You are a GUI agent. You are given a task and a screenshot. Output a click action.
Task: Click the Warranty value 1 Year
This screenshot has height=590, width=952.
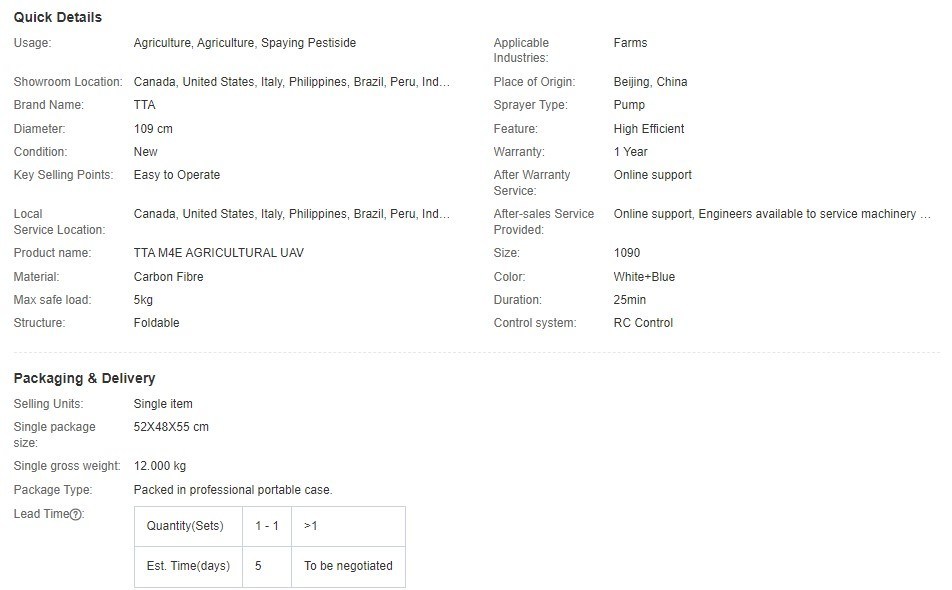(630, 152)
